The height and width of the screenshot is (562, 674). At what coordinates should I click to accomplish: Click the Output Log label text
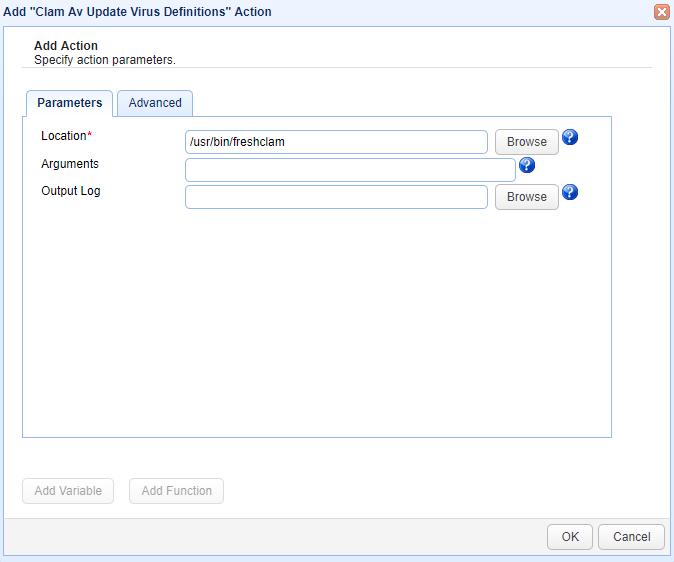click(x=71, y=191)
